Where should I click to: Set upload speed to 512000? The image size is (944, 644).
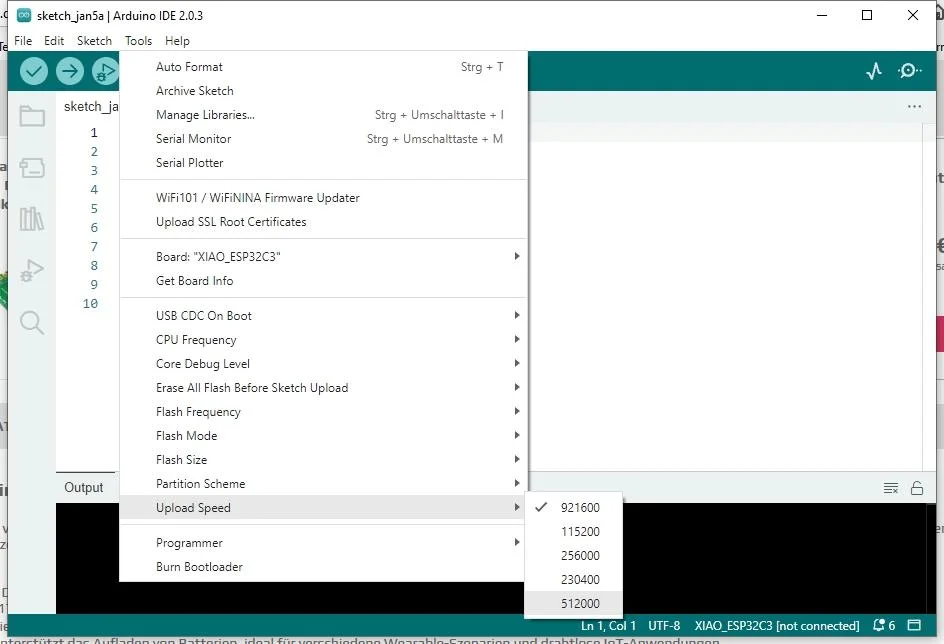[x=580, y=603]
